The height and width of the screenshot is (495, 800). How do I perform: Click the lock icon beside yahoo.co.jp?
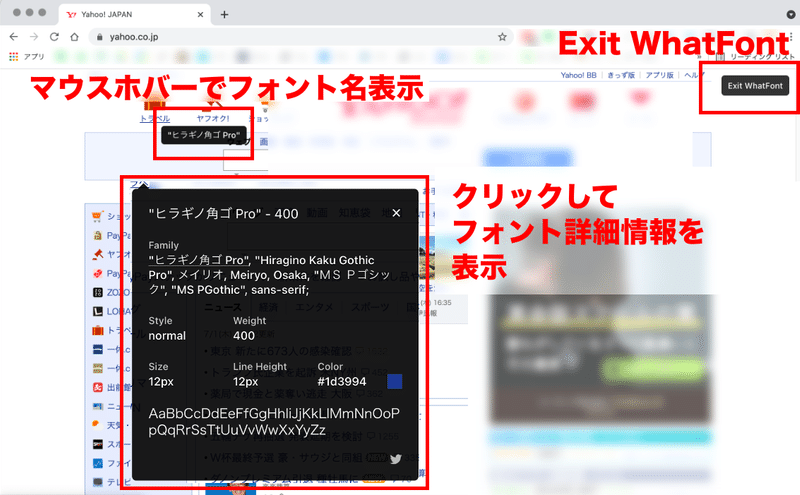(x=99, y=37)
